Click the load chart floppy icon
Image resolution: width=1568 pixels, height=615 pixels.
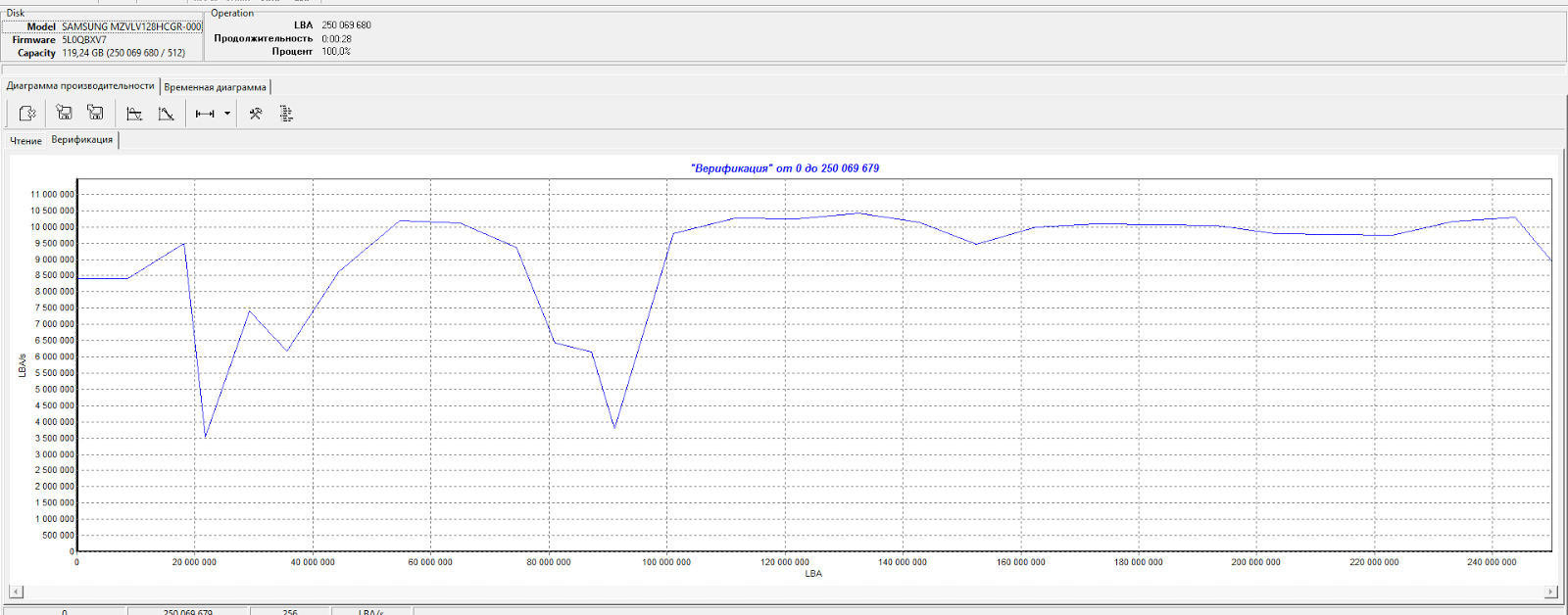point(95,114)
